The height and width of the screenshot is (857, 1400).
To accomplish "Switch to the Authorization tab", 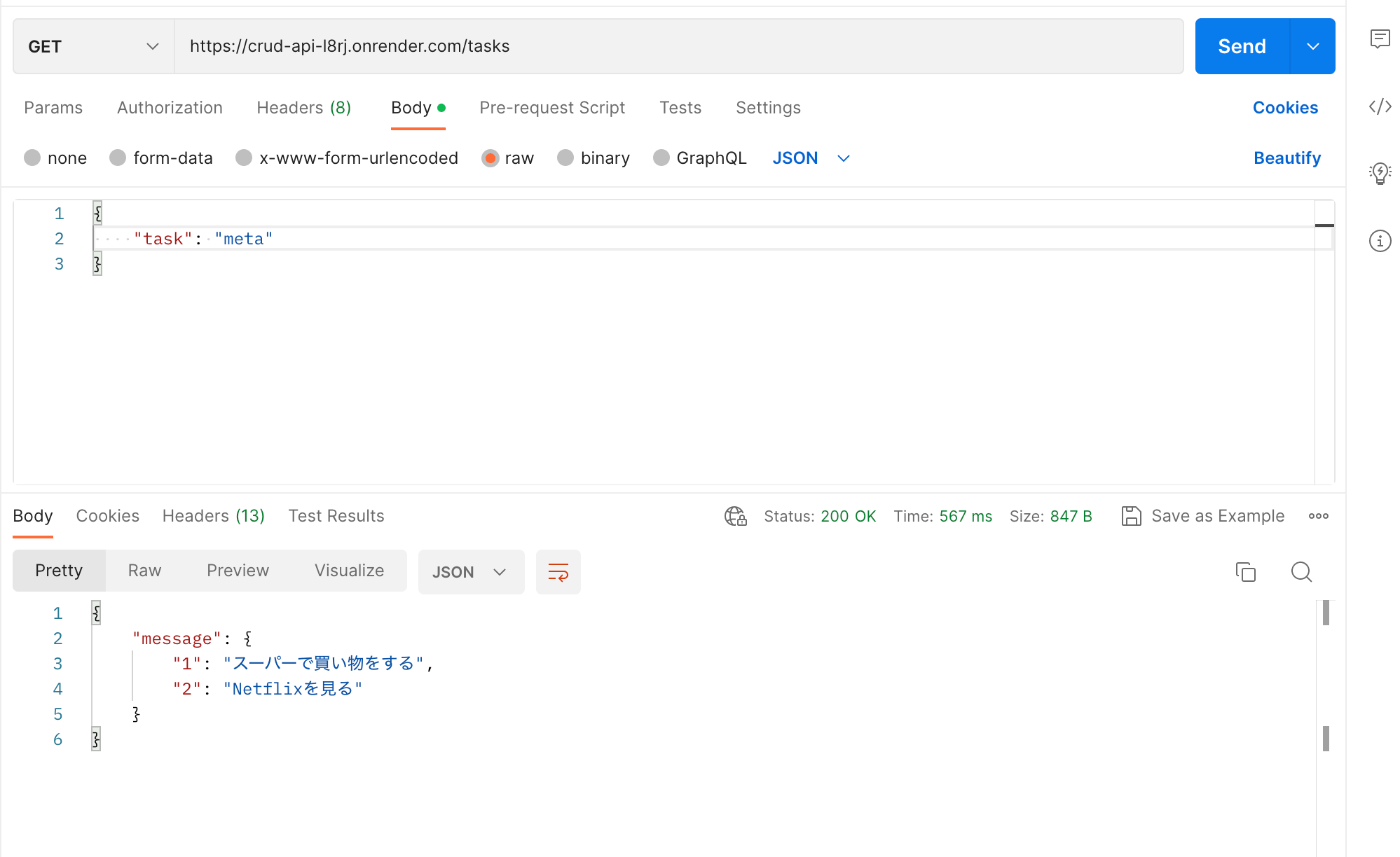I will point(170,108).
